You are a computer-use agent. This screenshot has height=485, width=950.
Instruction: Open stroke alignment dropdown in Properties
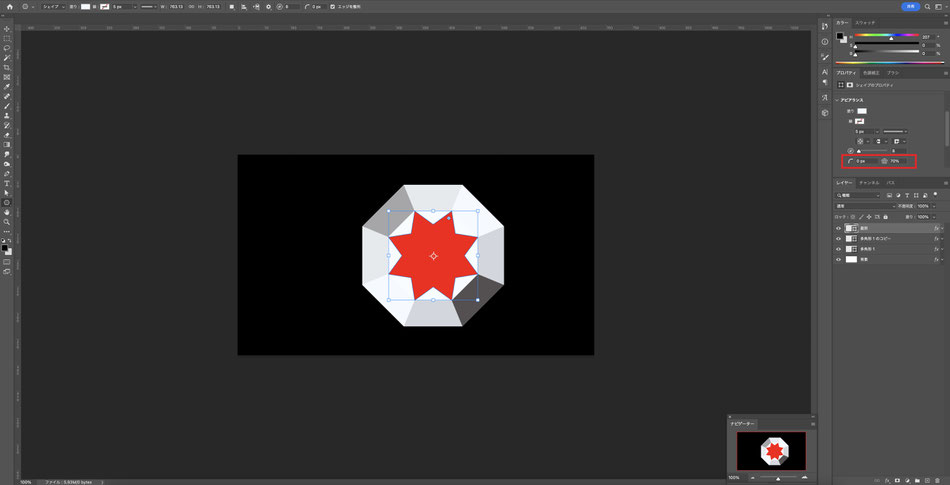tap(863, 141)
